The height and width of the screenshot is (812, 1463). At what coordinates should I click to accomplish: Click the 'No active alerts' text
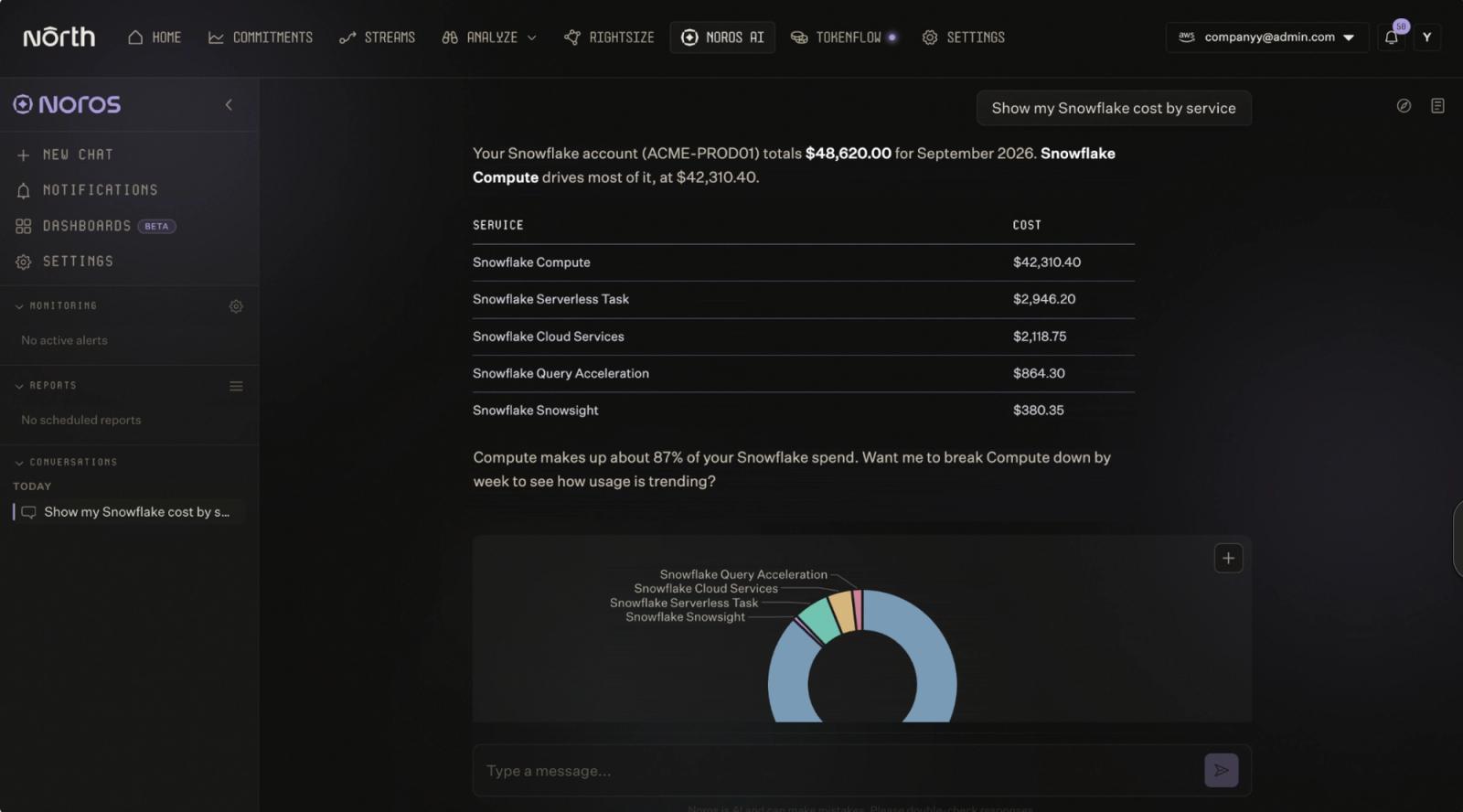tap(64, 340)
